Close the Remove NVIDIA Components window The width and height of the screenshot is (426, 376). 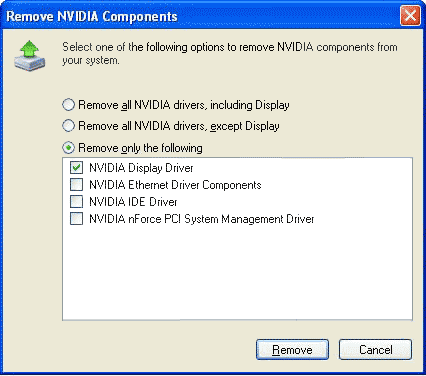pos(410,16)
